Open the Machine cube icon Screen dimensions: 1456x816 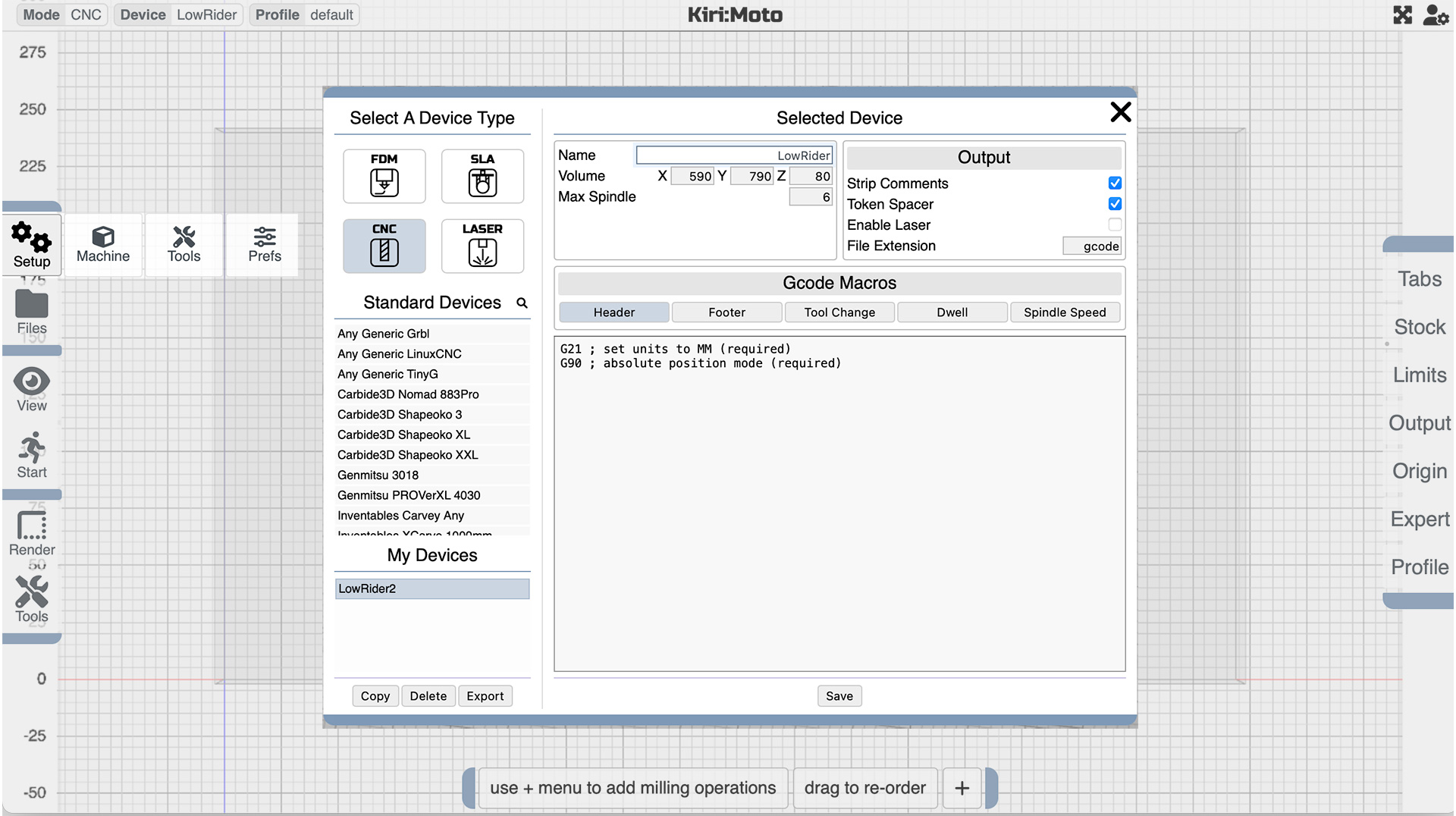coord(103,245)
